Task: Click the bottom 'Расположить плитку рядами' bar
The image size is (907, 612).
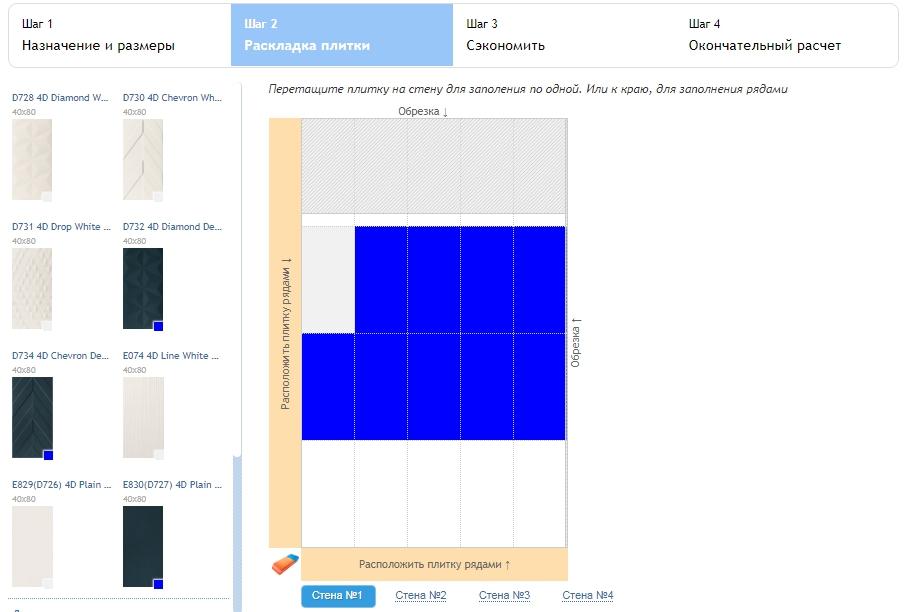Action: tap(434, 564)
